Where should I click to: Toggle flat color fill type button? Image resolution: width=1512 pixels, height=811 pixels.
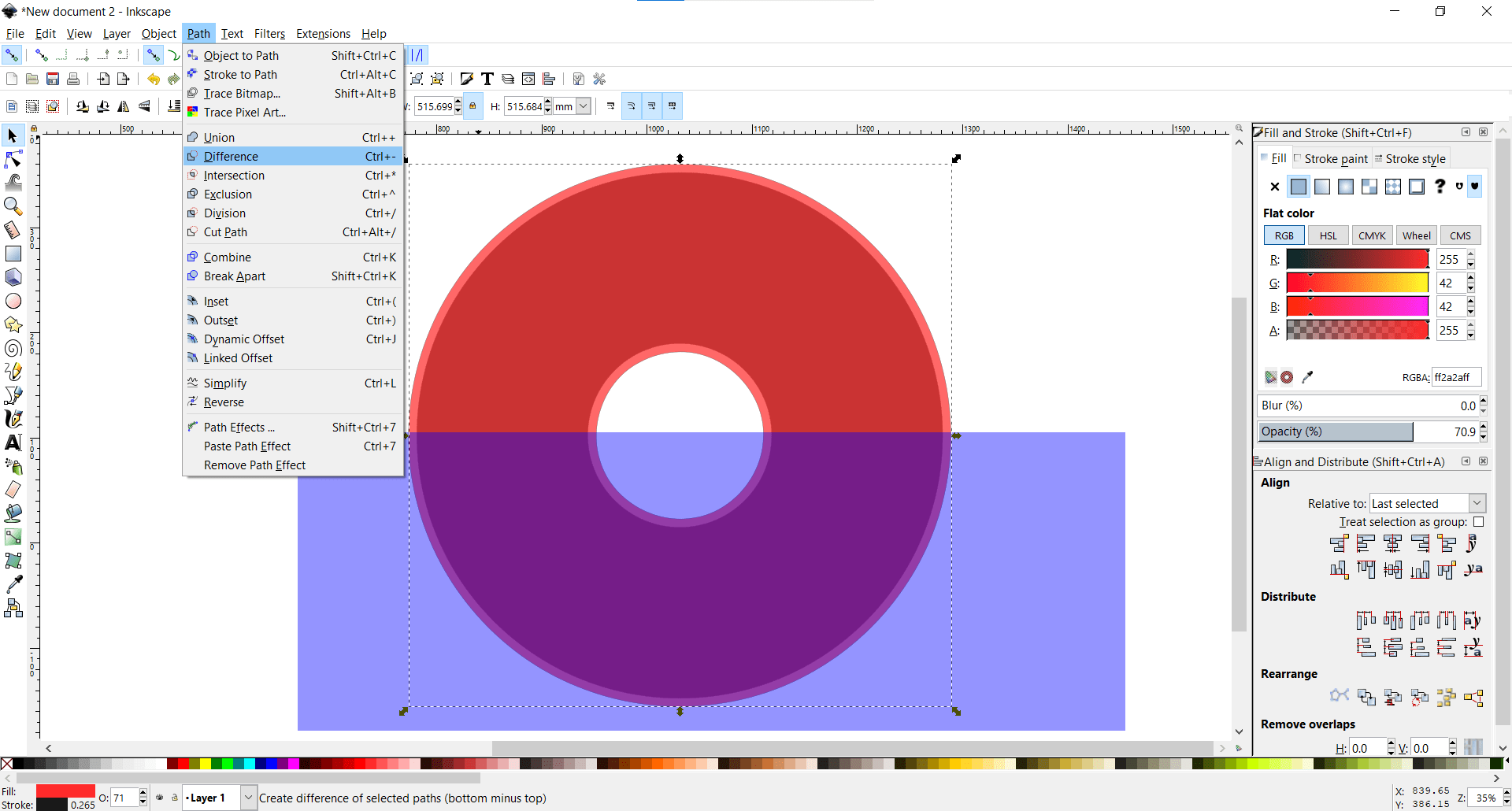click(1299, 187)
